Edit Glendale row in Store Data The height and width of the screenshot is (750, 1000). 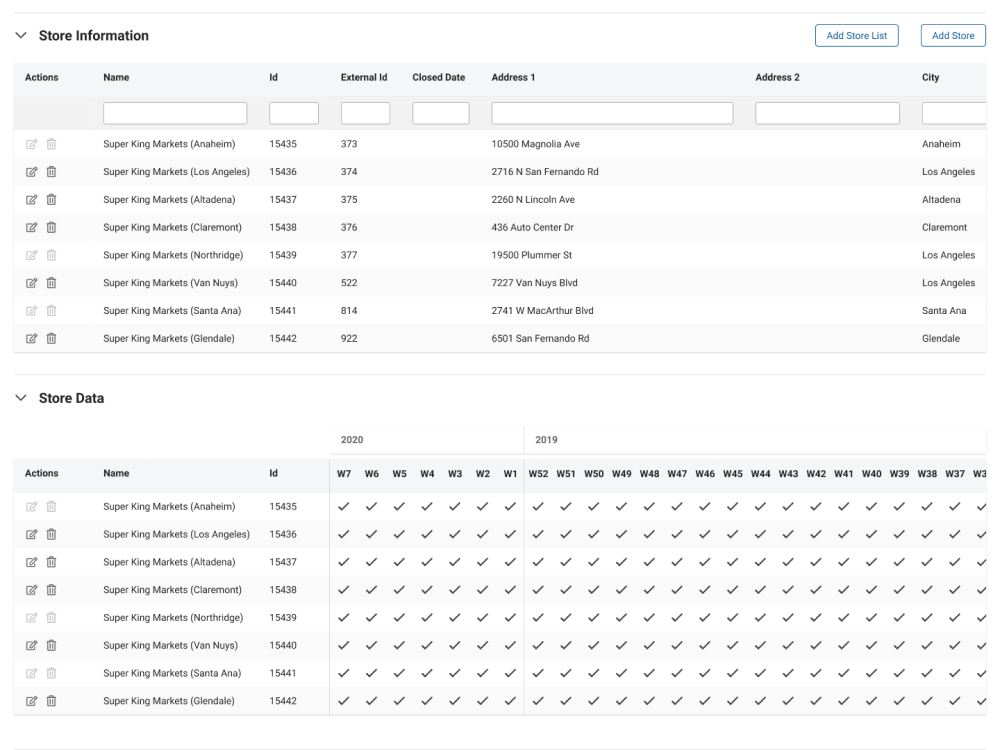click(x=31, y=701)
